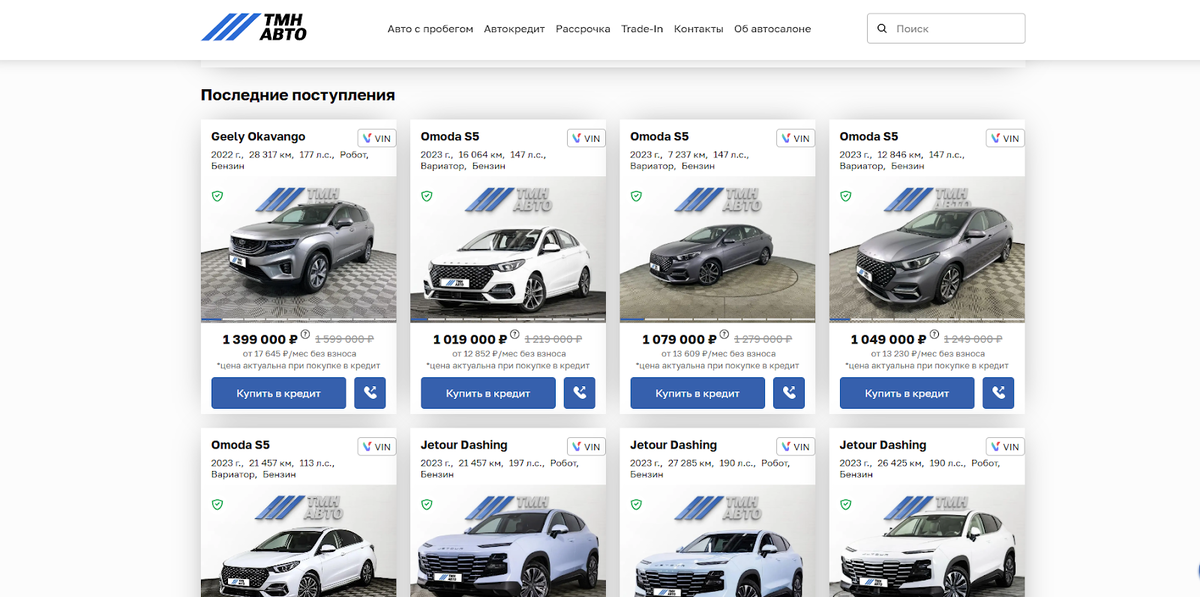Click the crossed-out price 1 219 000 ₽

point(554,340)
